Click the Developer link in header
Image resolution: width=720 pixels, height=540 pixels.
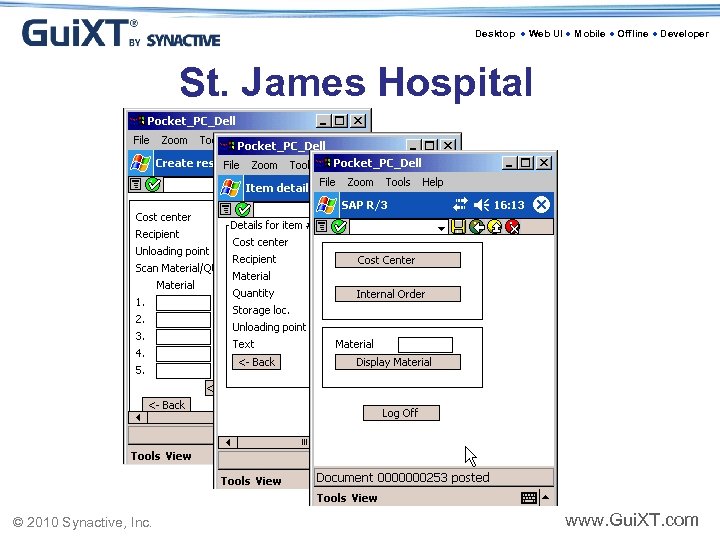[684, 34]
